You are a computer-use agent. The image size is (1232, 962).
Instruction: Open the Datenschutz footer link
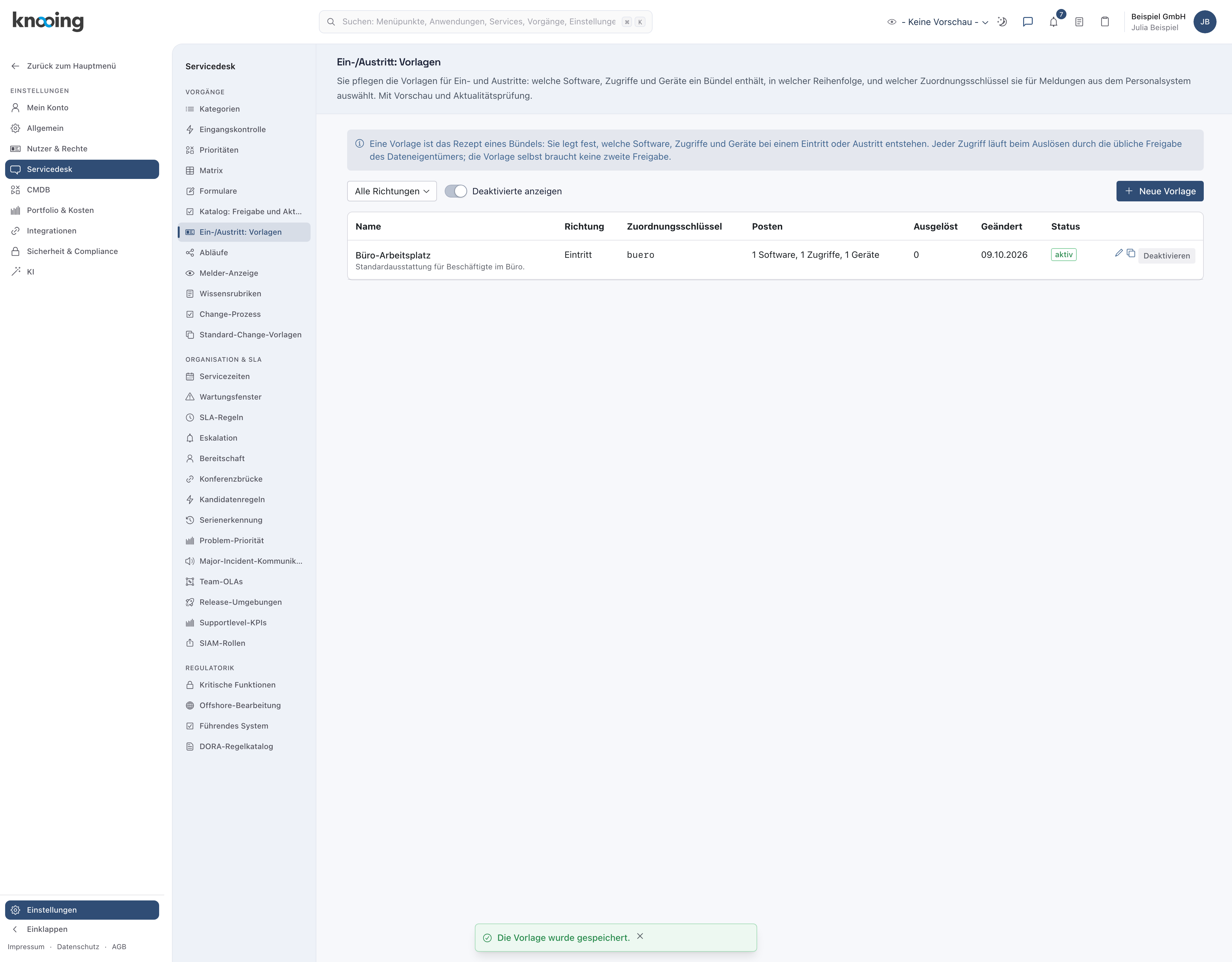(x=78, y=947)
